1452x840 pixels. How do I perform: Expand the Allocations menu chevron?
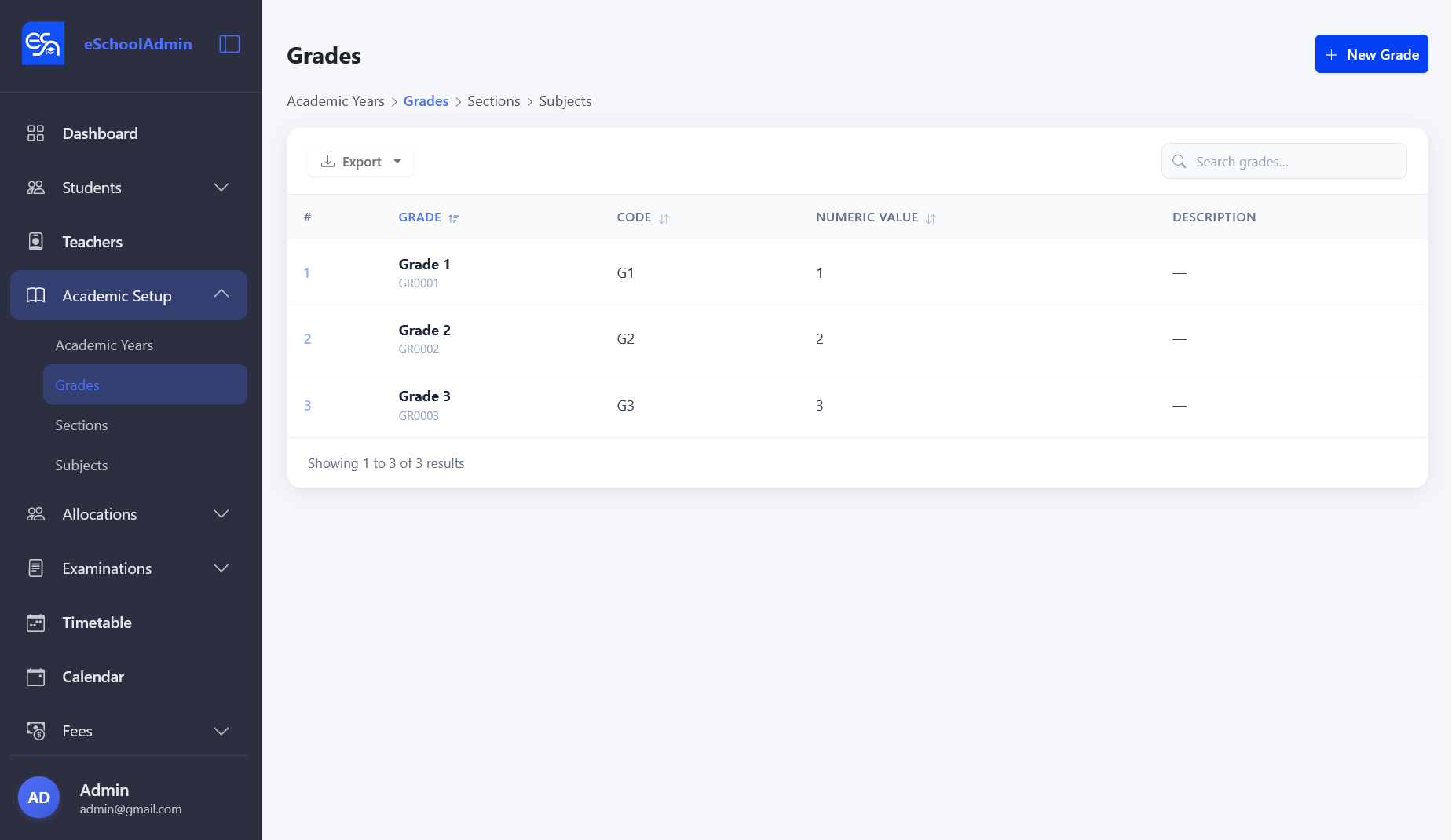click(221, 514)
